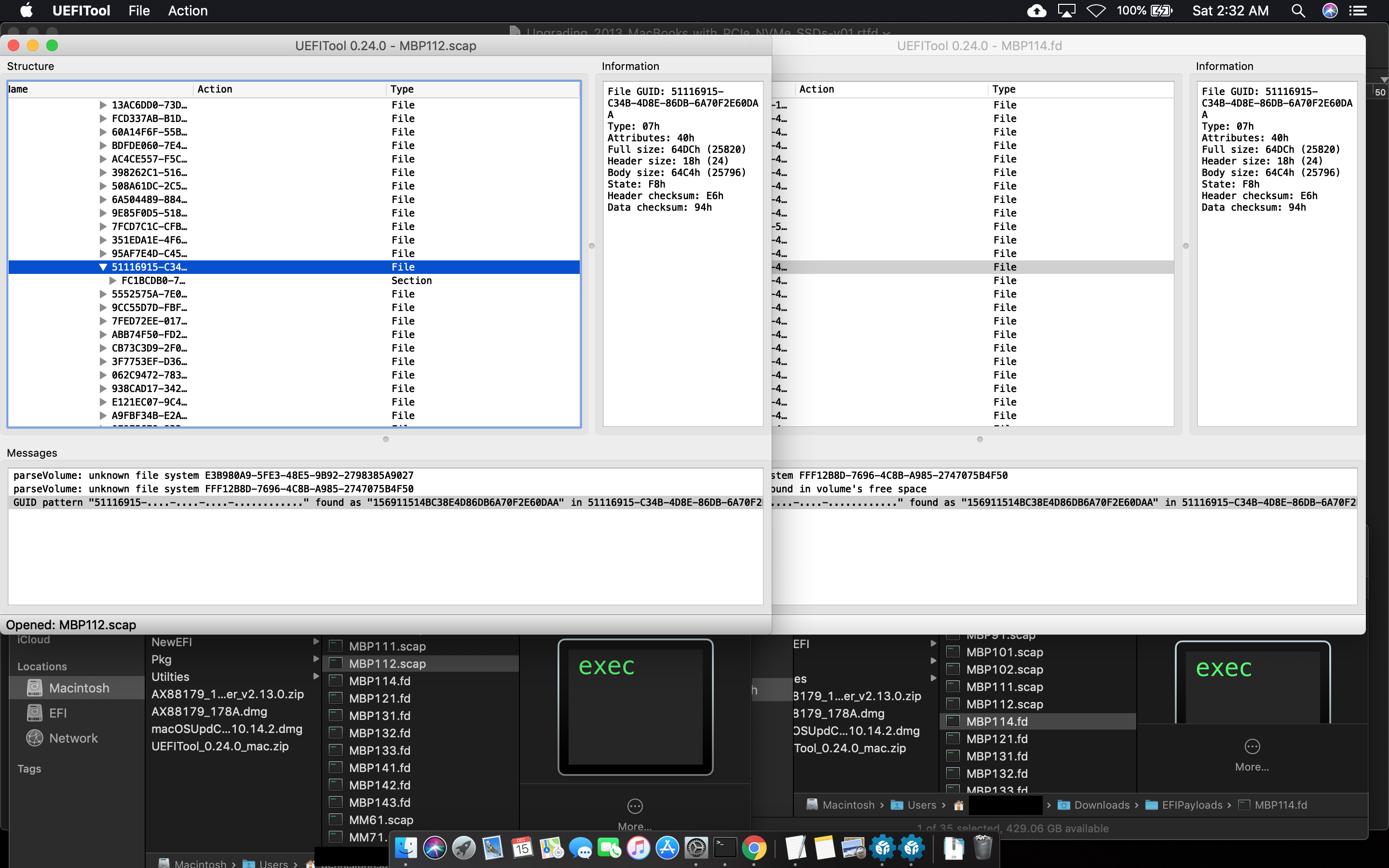Image resolution: width=1389 pixels, height=868 pixels.
Task: Click the MBP114.fd window title bar
Action: pyautogui.click(x=1068, y=46)
